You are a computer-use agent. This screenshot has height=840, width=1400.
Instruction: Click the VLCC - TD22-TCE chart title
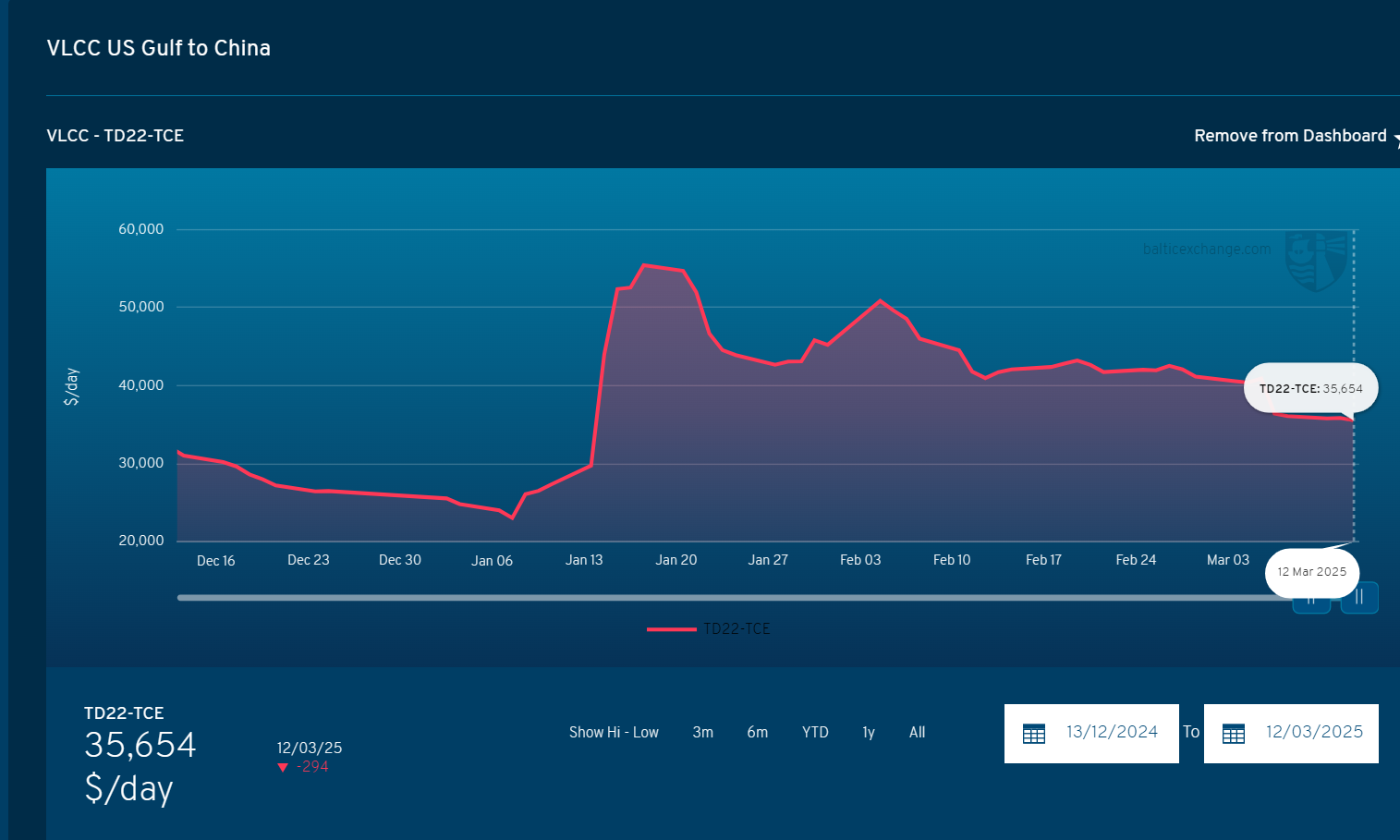(x=116, y=136)
